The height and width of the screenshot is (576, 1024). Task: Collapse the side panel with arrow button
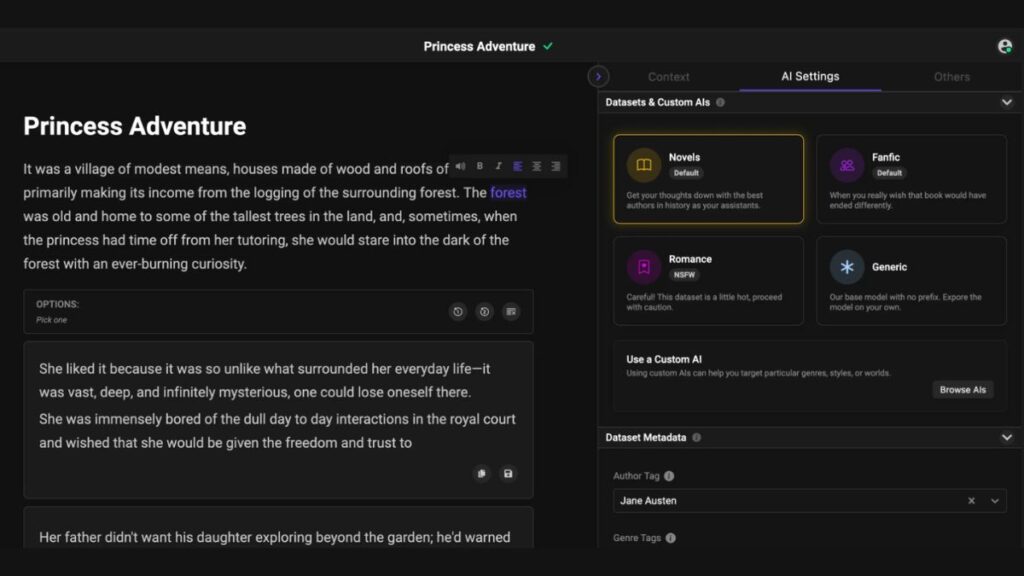pyautogui.click(x=598, y=76)
